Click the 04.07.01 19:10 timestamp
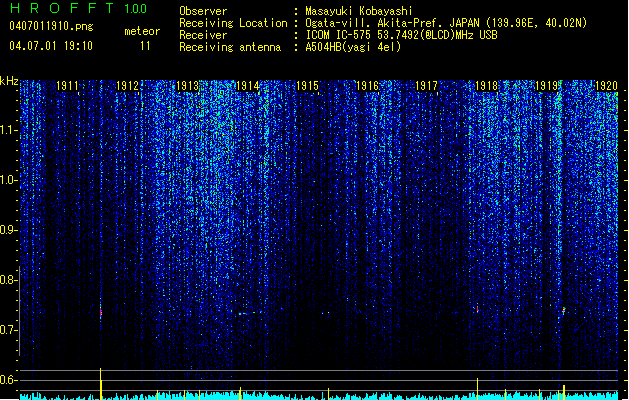Viewport: 629px width, 400px height. pyautogui.click(x=51, y=46)
